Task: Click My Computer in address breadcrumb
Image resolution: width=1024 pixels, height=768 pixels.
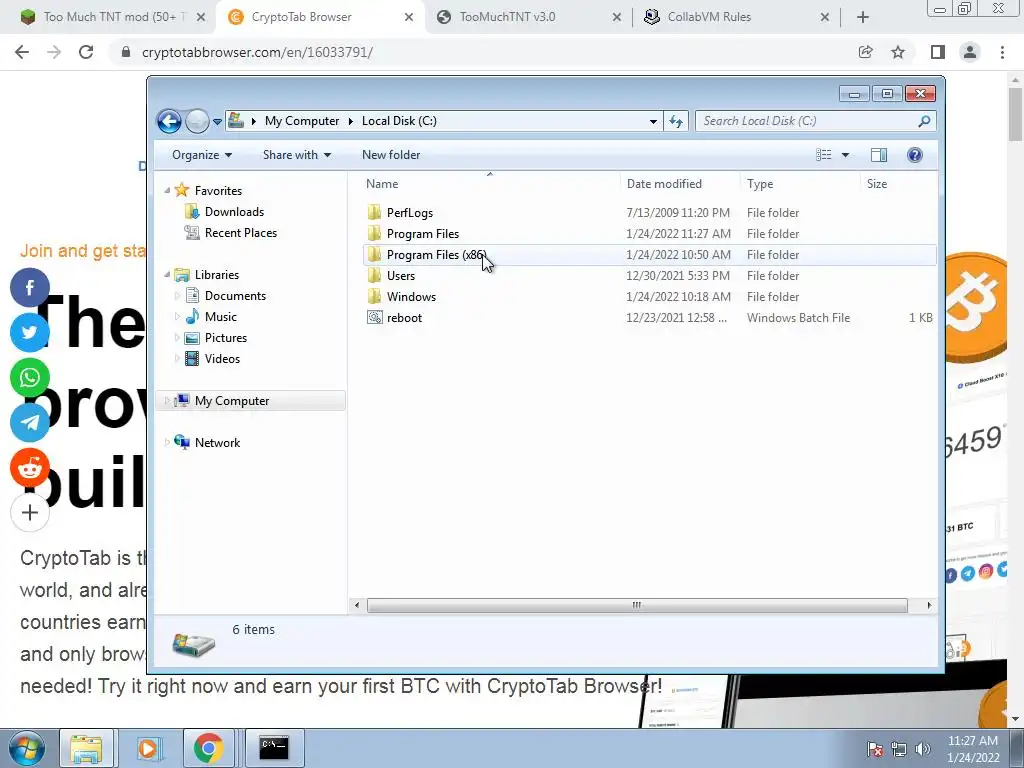Action: click(x=302, y=121)
